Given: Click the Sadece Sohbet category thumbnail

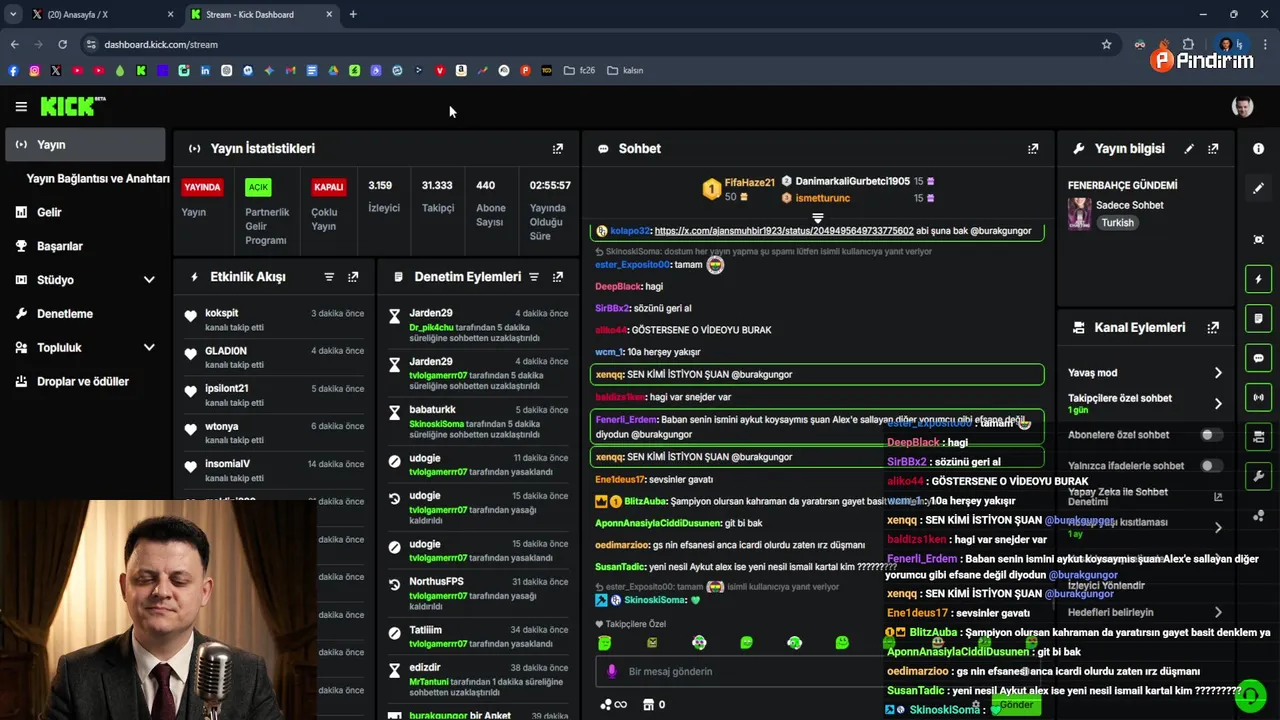Looking at the screenshot, I should tap(1079, 213).
